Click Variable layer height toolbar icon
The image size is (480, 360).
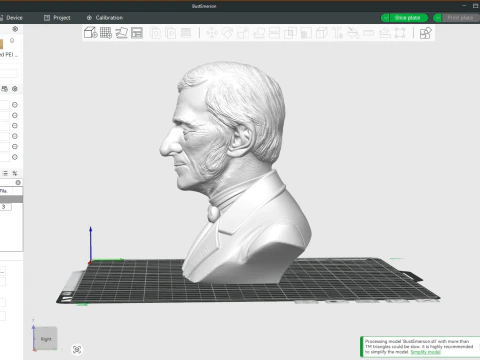coord(186,33)
